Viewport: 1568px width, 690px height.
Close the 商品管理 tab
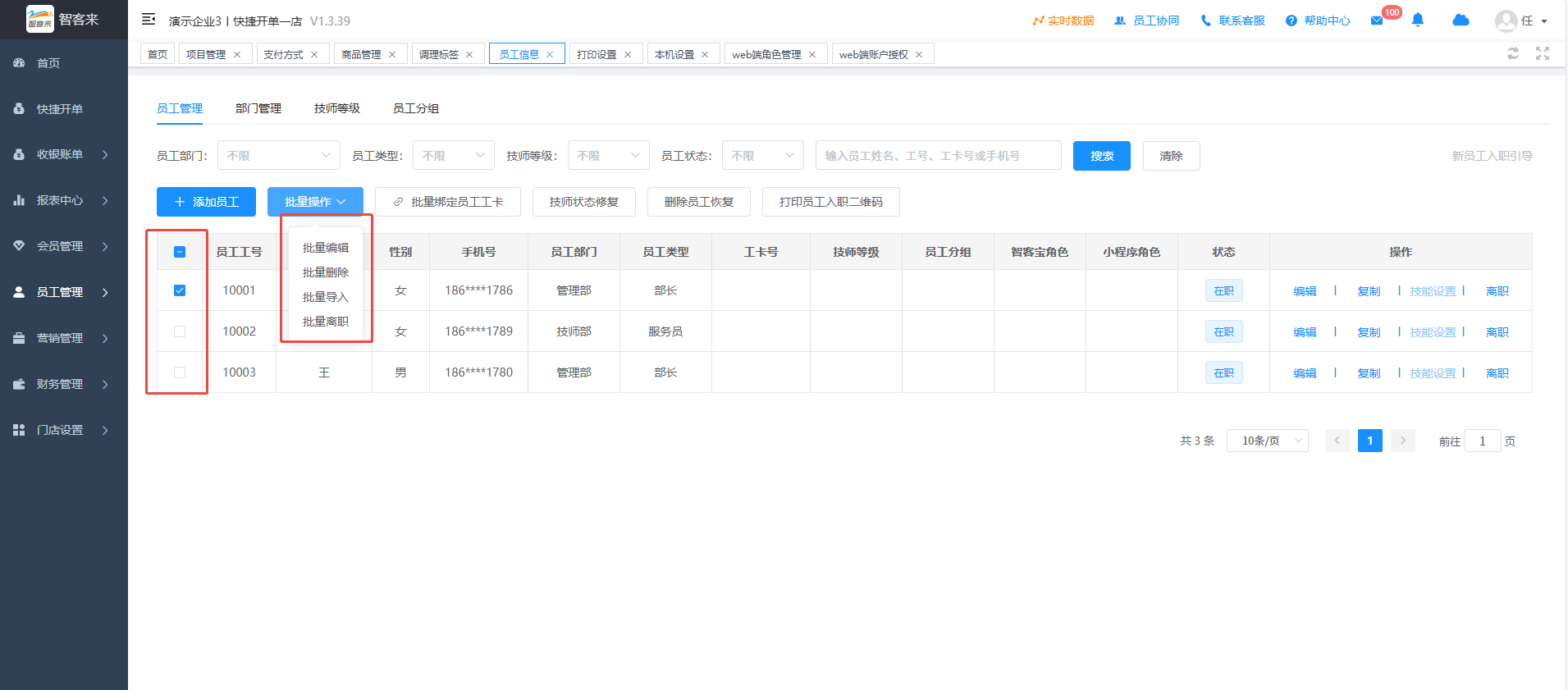[x=392, y=54]
